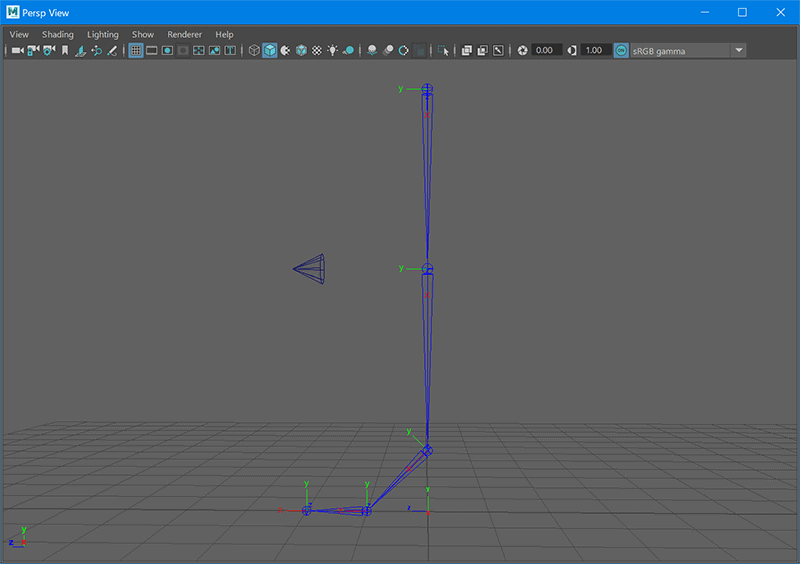The image size is (800, 564).
Task: Select the ball joint of the foot
Action: tap(367, 510)
